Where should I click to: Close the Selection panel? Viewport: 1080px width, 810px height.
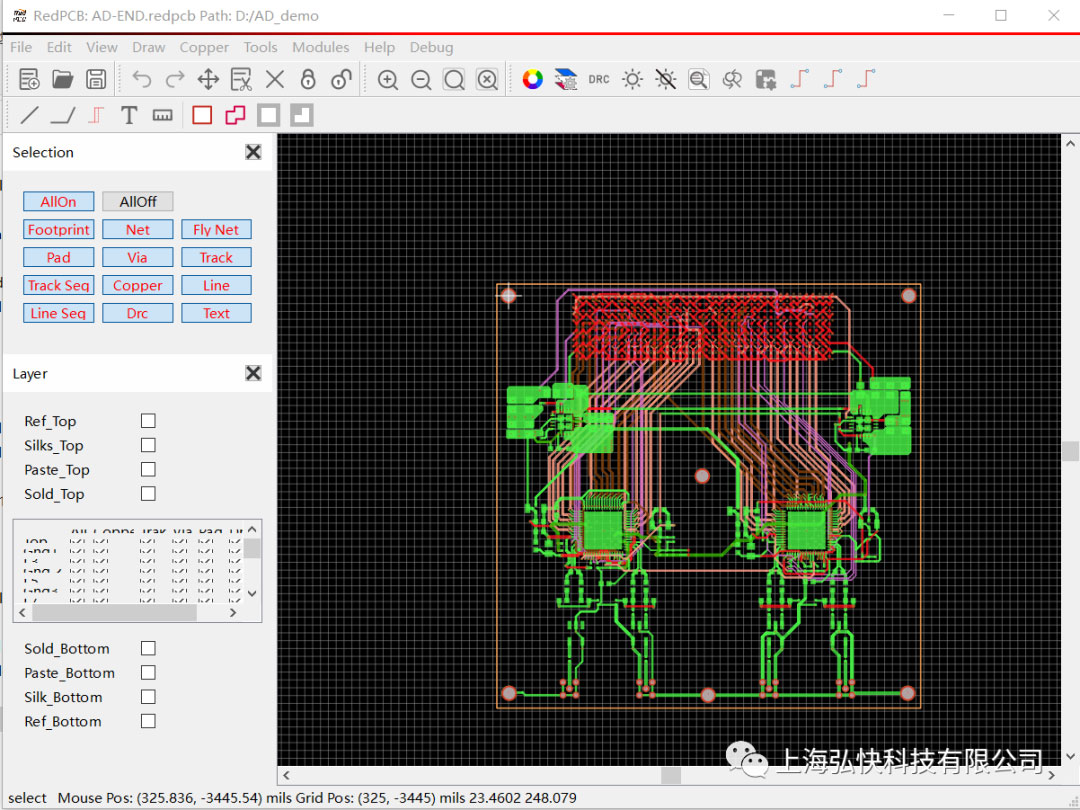pos(253,152)
